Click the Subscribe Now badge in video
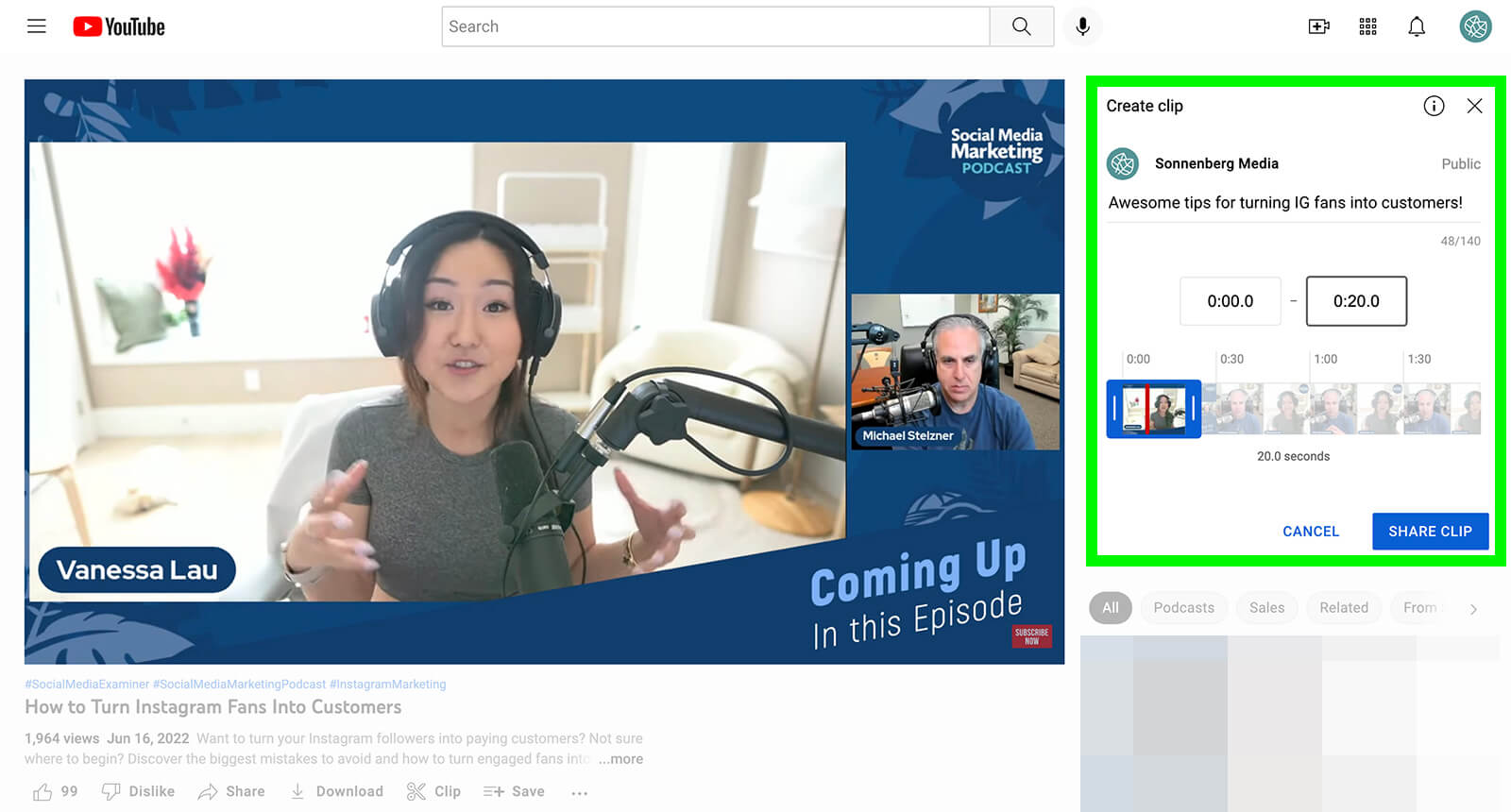Screen dimensions: 1511x812 1031,636
